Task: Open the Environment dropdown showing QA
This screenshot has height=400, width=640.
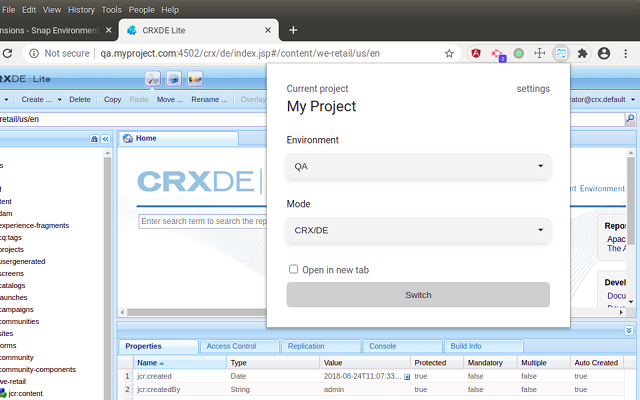Action: [418, 166]
